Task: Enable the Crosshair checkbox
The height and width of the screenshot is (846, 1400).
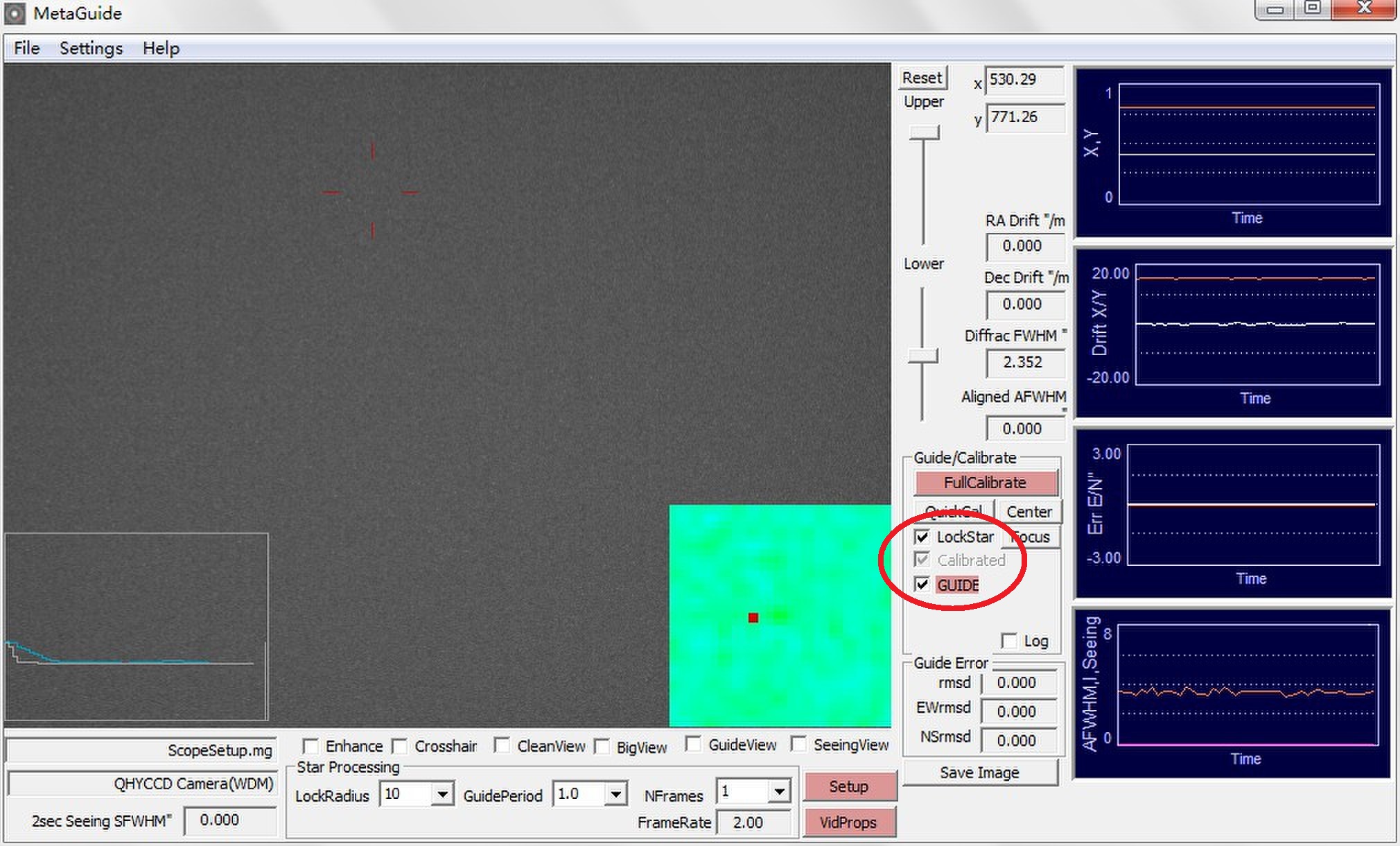Action: (399, 746)
